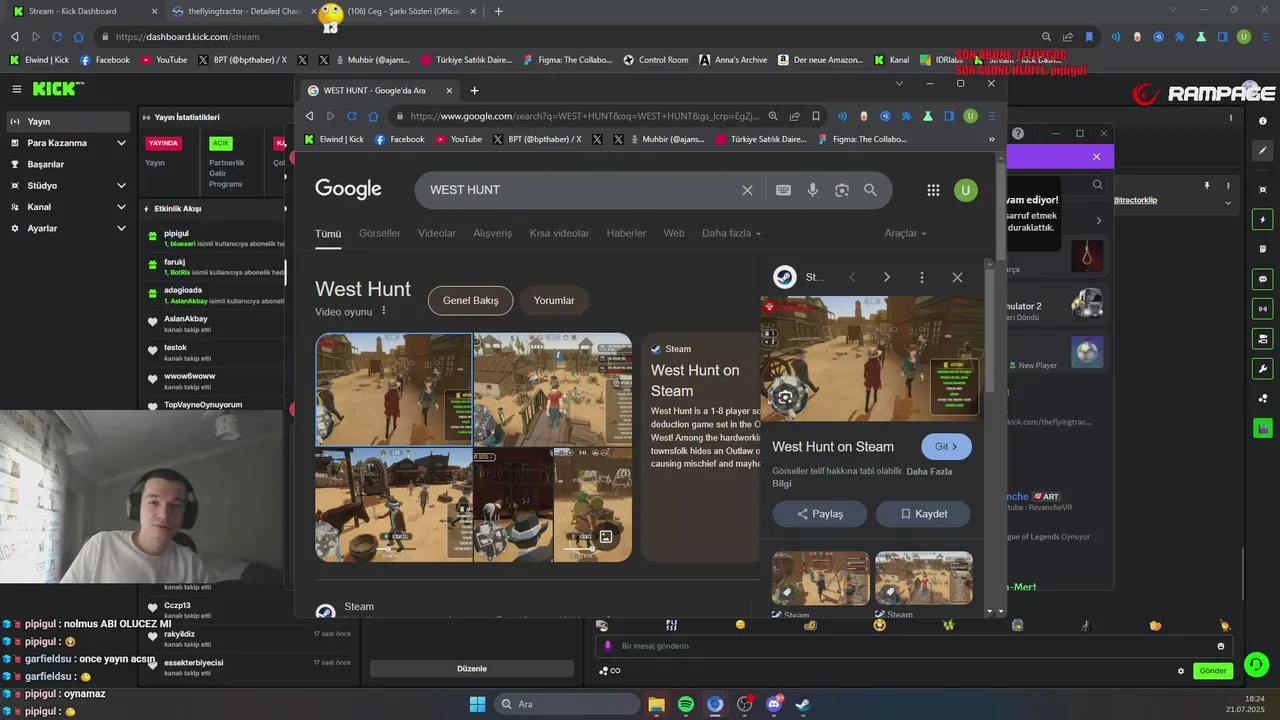The height and width of the screenshot is (720, 1280).
Task: Click the Yorumlar button
Action: click(554, 300)
